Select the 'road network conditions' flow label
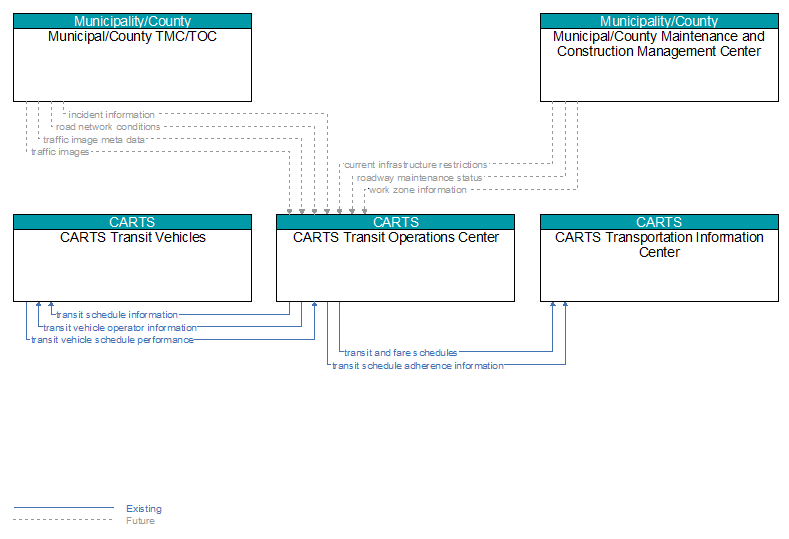Viewport: 789px width, 539px height. (x=108, y=127)
